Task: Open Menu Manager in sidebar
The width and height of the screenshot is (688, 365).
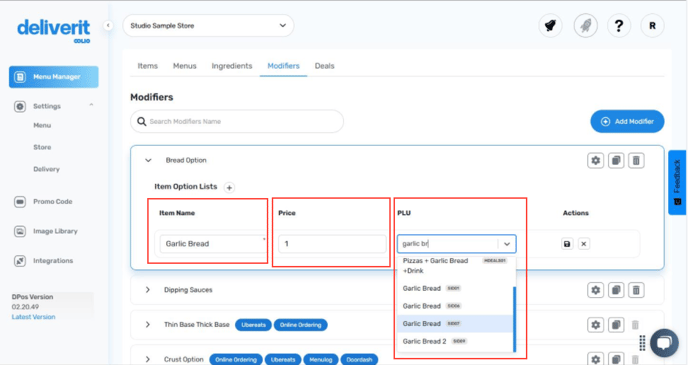Action: (x=54, y=77)
